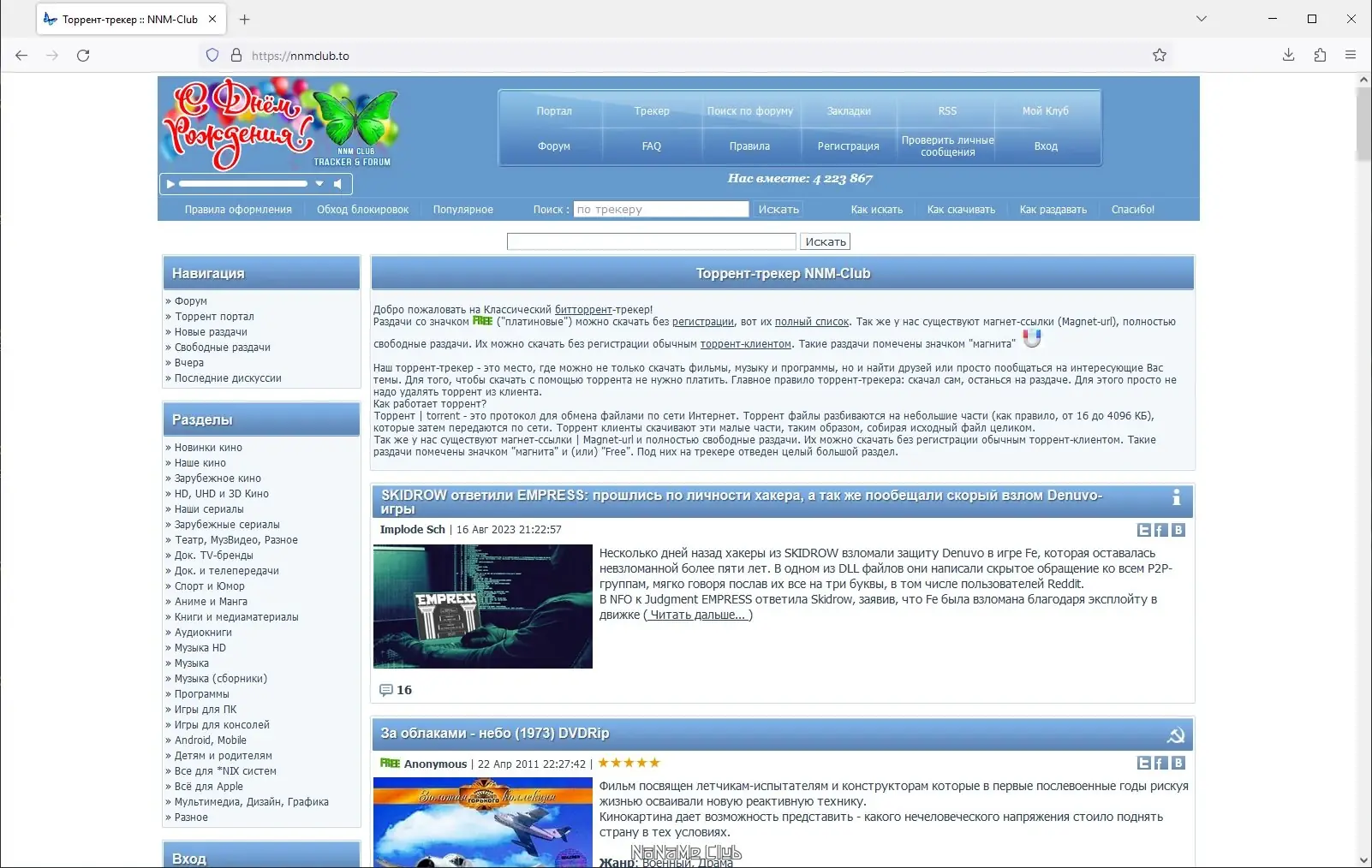Open the Форум menu item

click(554, 146)
